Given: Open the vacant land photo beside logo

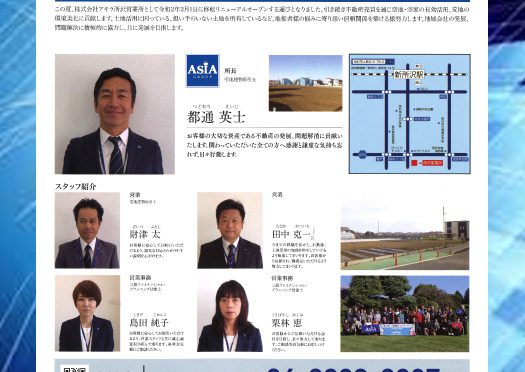Looking at the screenshot, I should click(305, 83).
